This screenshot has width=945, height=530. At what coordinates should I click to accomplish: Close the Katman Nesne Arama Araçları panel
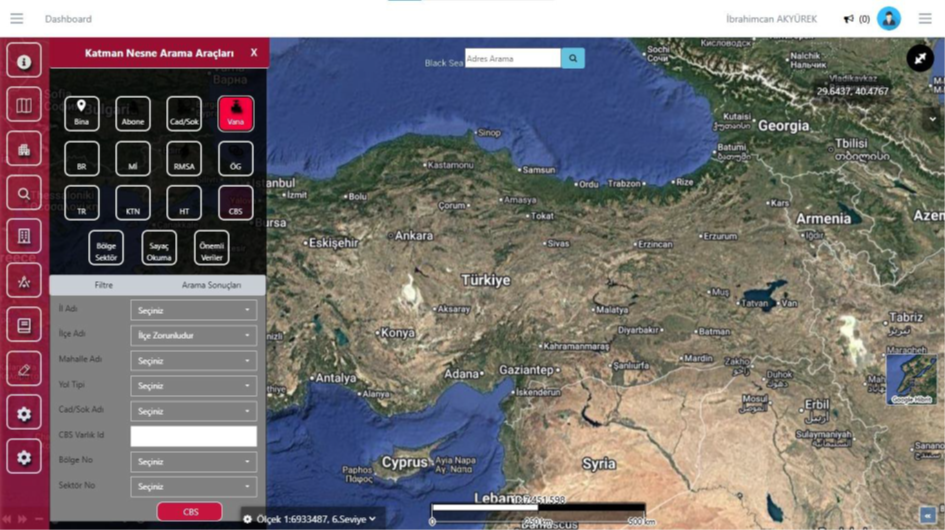pos(254,53)
